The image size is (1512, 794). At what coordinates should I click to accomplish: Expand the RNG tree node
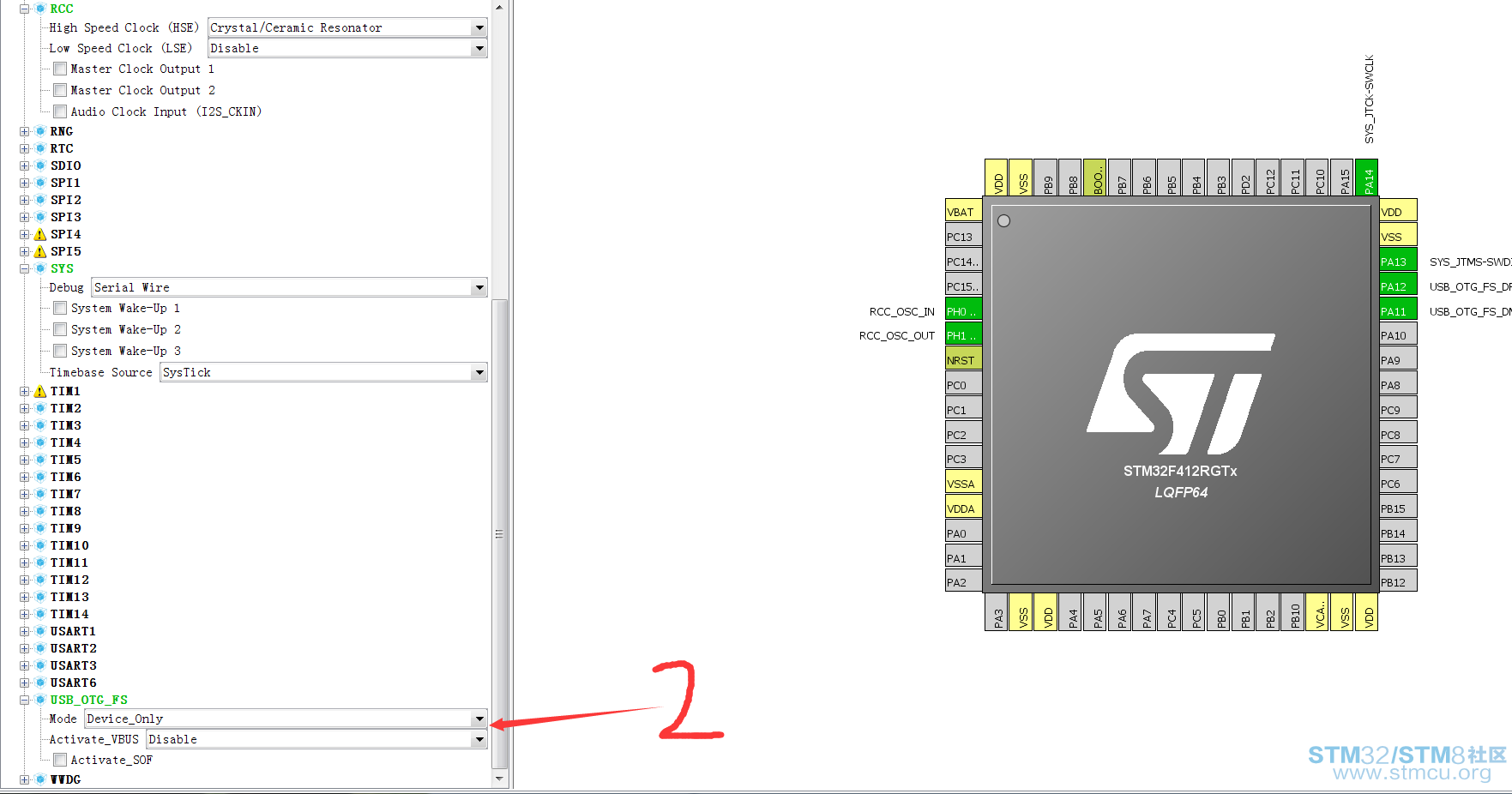tap(25, 131)
